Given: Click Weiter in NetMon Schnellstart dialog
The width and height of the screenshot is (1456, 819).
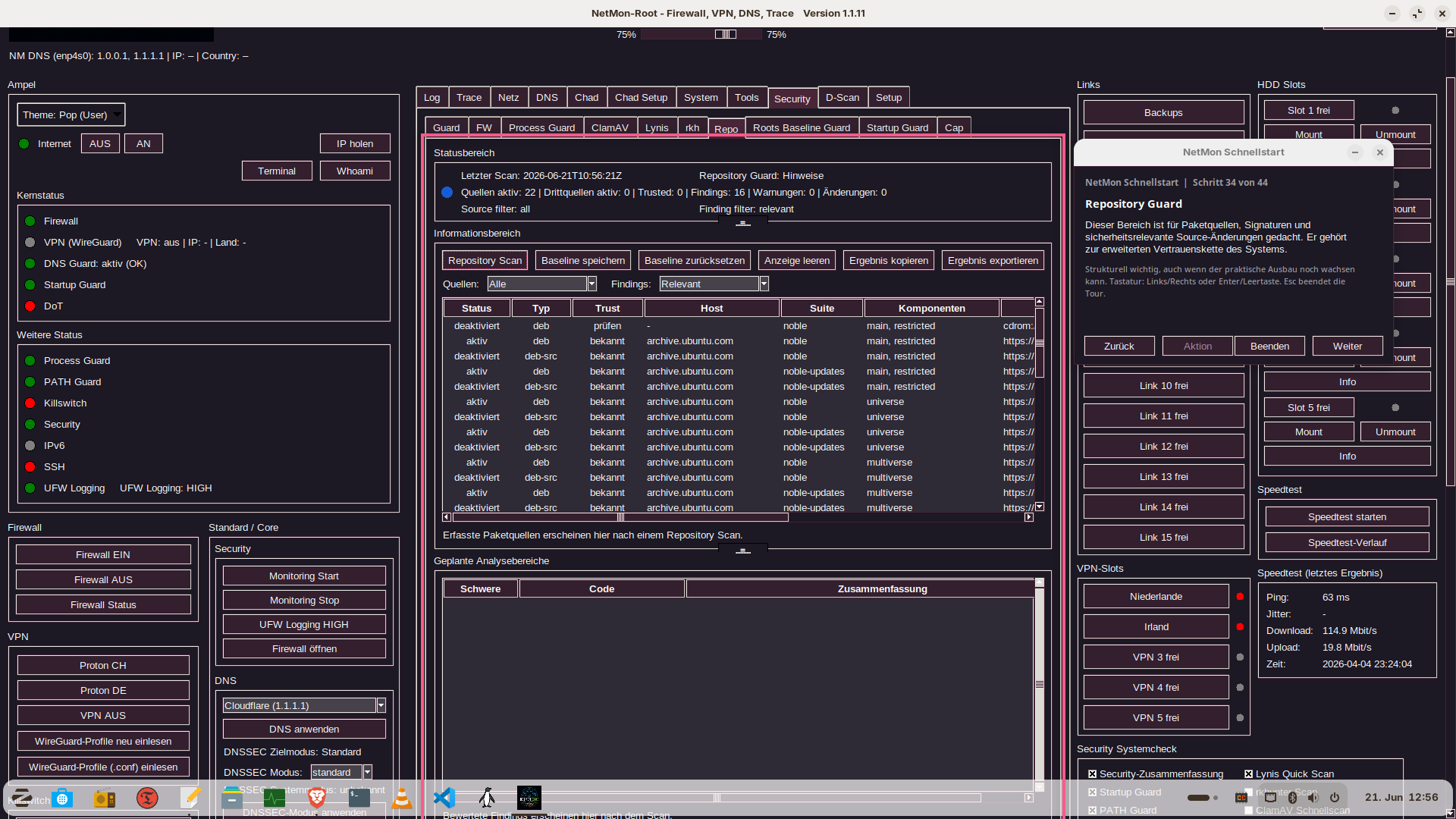Looking at the screenshot, I should click(x=1348, y=347).
